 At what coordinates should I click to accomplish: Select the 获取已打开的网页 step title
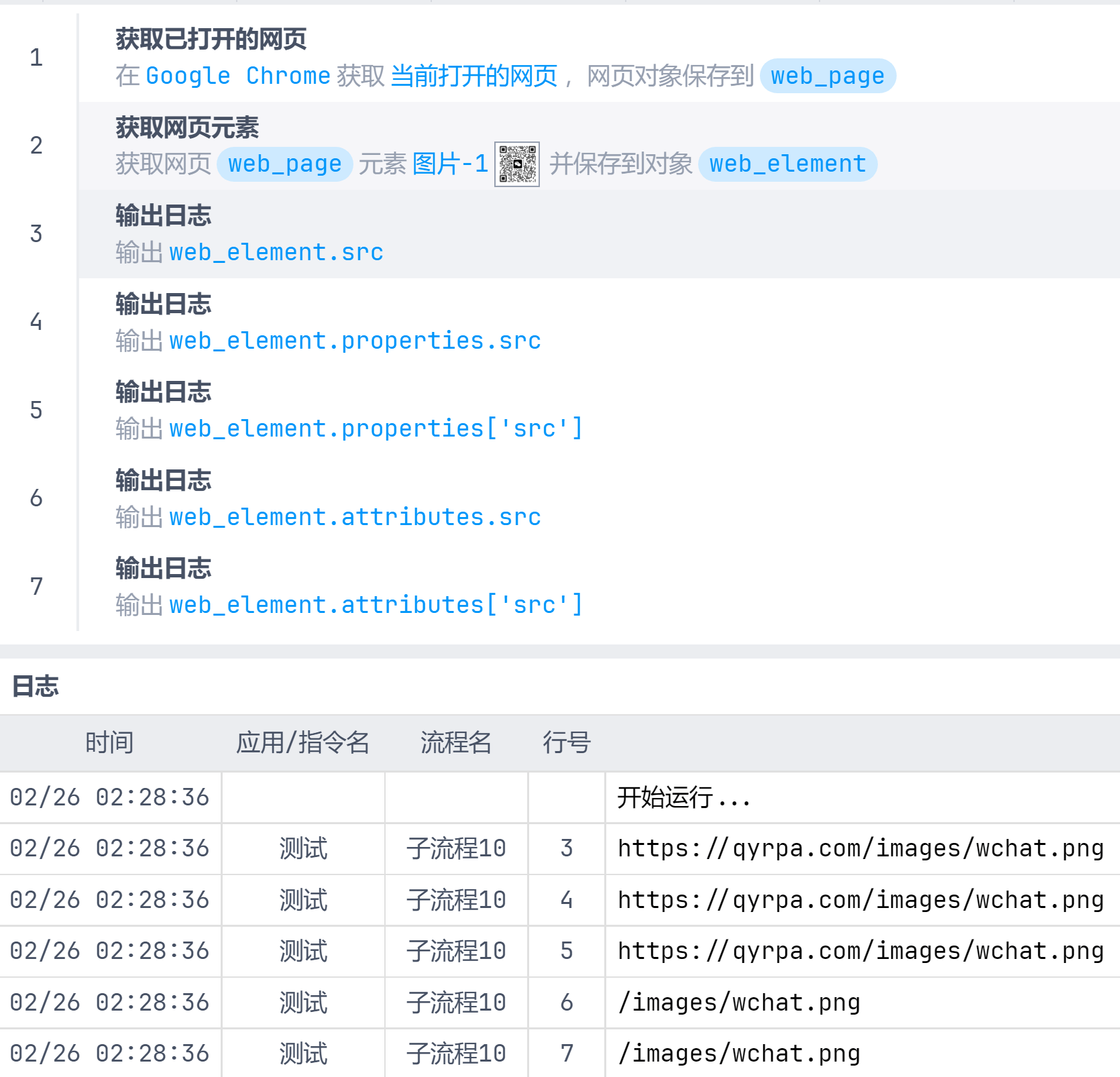click(211, 40)
